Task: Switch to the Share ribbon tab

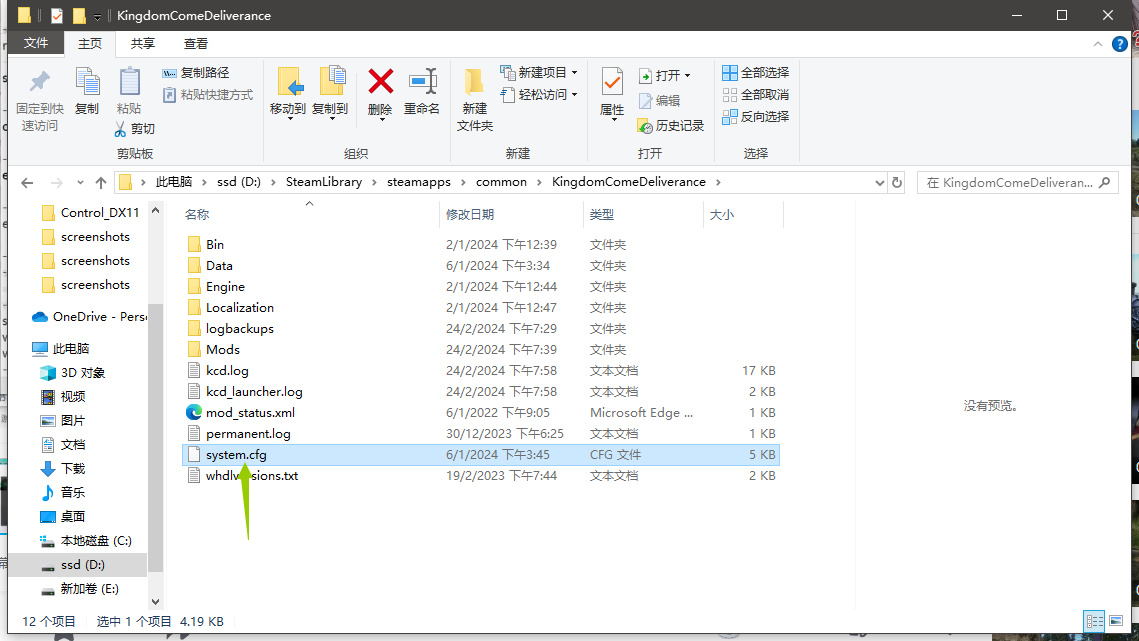Action: point(142,44)
